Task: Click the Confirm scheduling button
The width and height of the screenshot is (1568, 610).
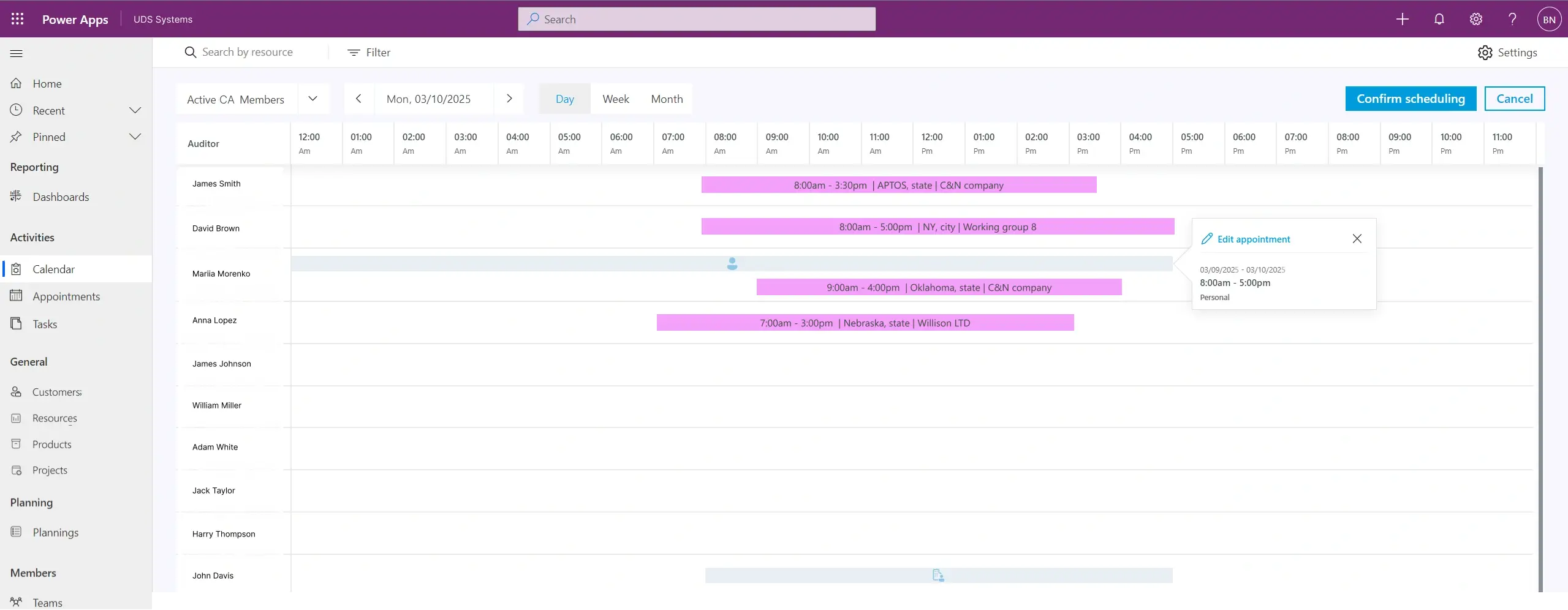Action: pyautogui.click(x=1409, y=98)
